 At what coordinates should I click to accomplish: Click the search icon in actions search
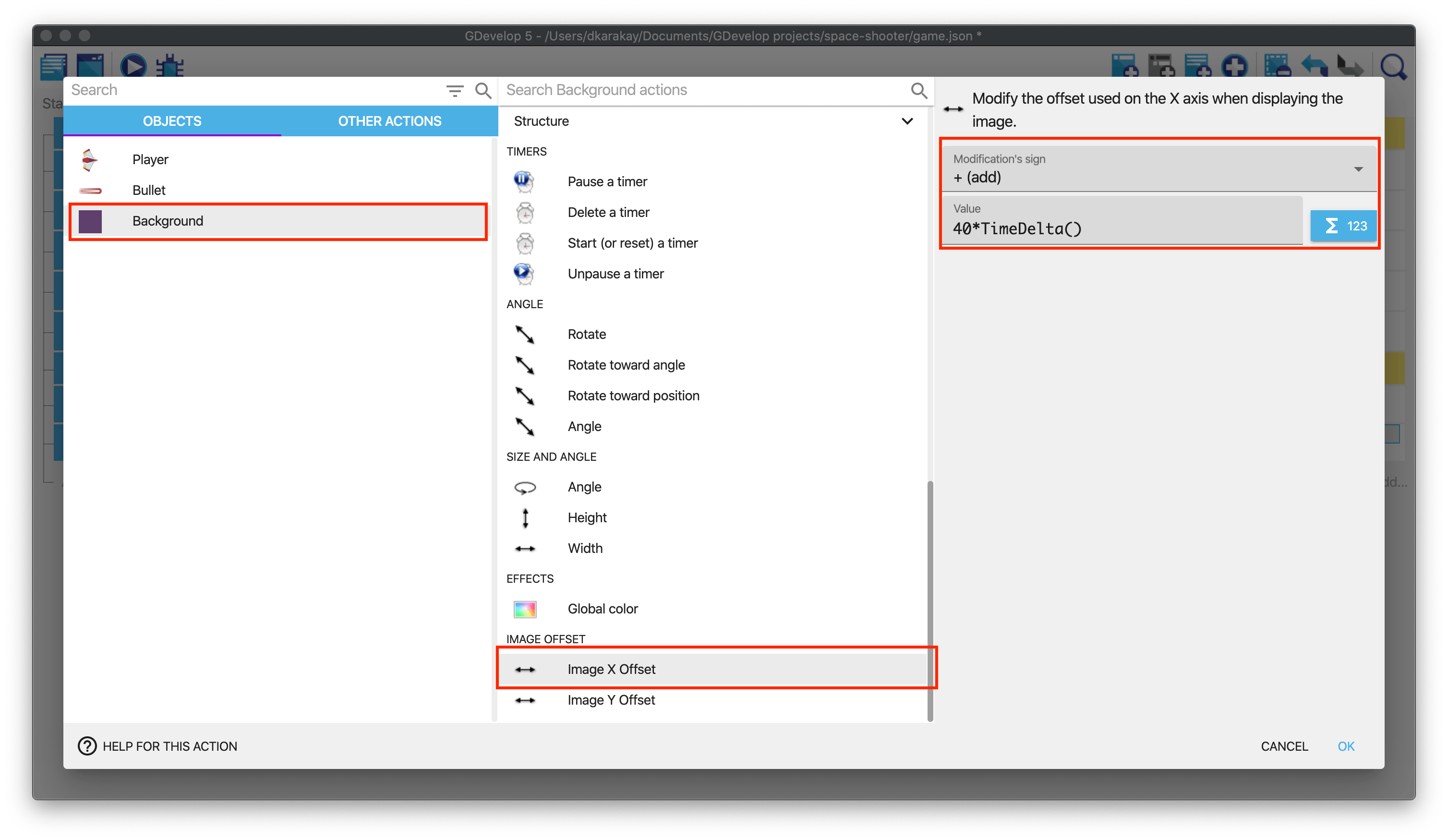(x=918, y=90)
